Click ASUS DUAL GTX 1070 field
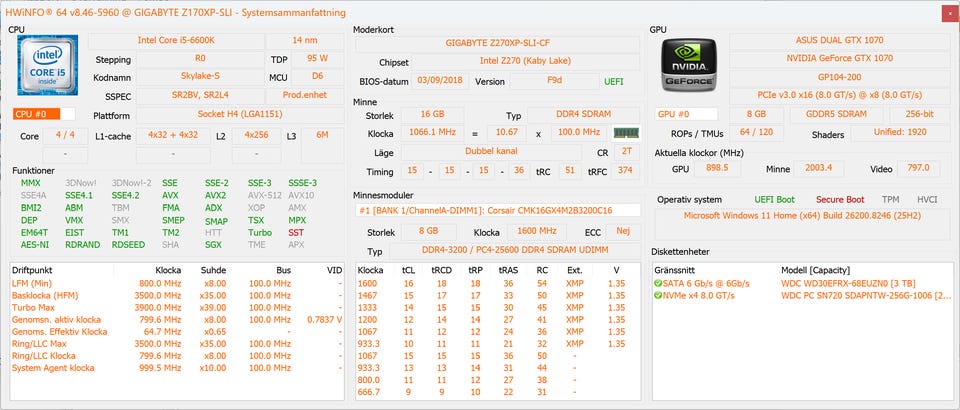This screenshot has width=960, height=410. coord(839,41)
